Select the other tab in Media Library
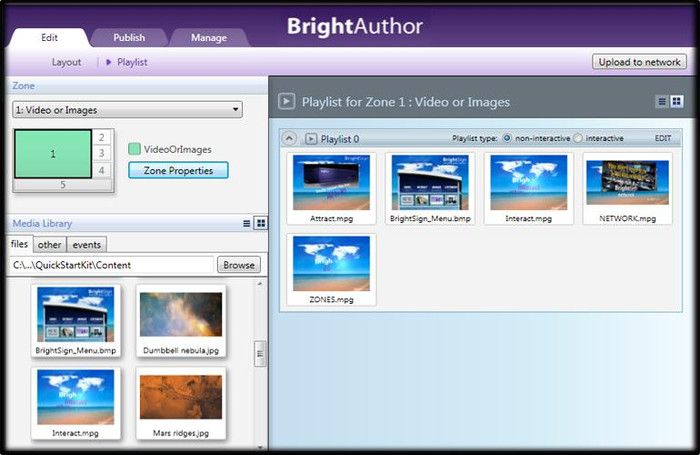Viewport: 700px width, 455px height. click(50, 245)
